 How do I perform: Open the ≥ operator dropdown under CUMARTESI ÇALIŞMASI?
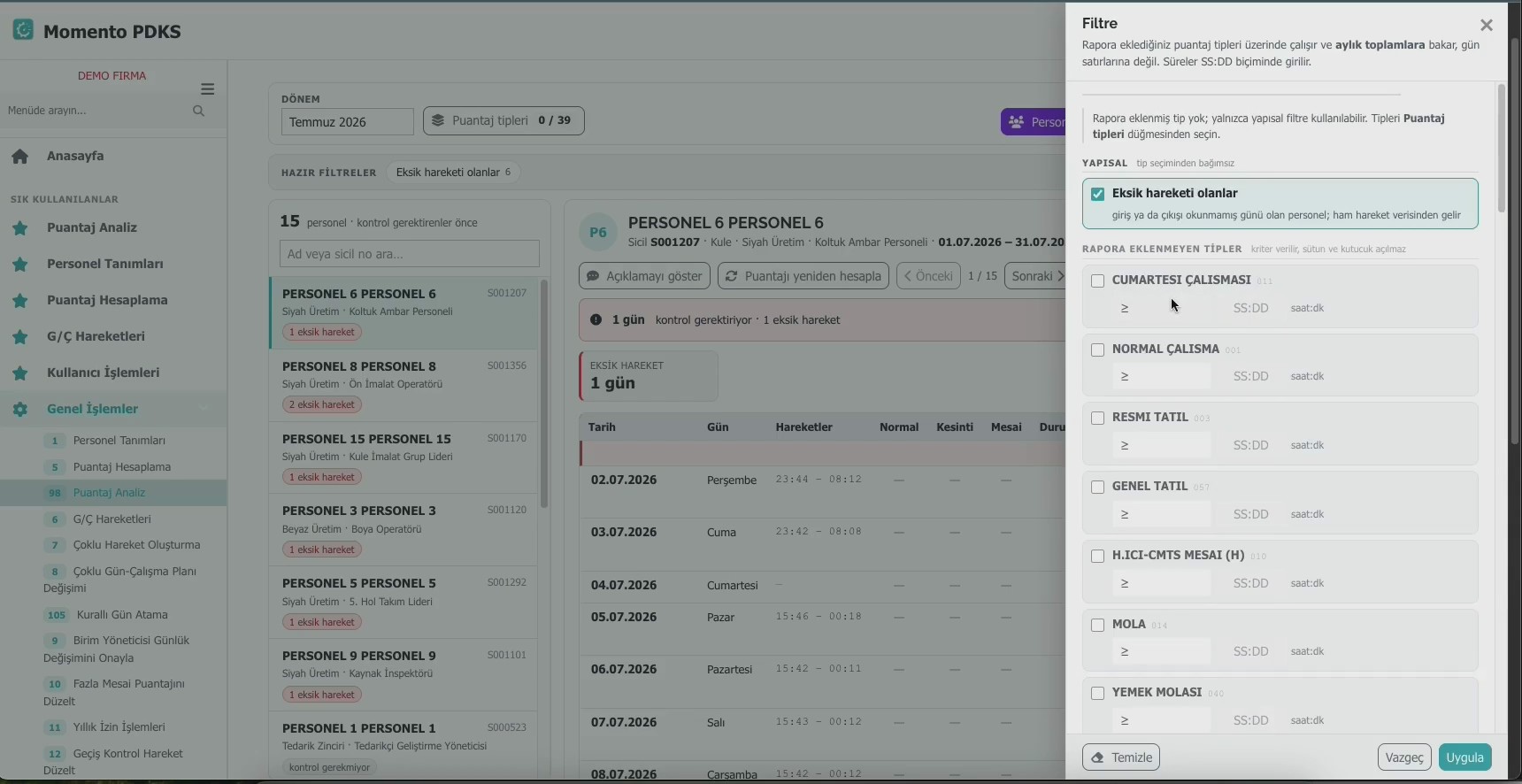pyautogui.click(x=1161, y=308)
